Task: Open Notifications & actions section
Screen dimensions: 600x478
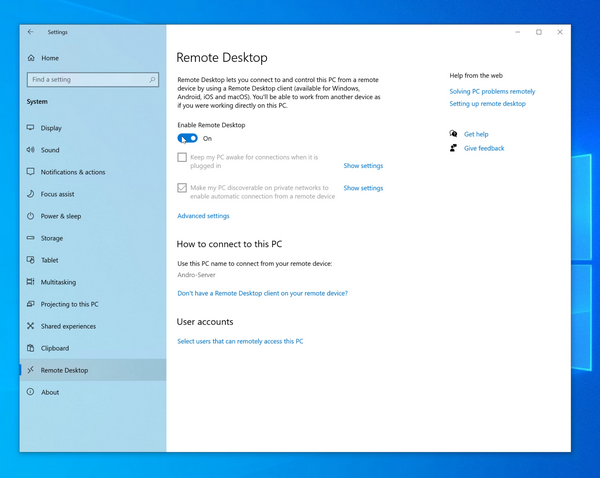Action: 72,172
